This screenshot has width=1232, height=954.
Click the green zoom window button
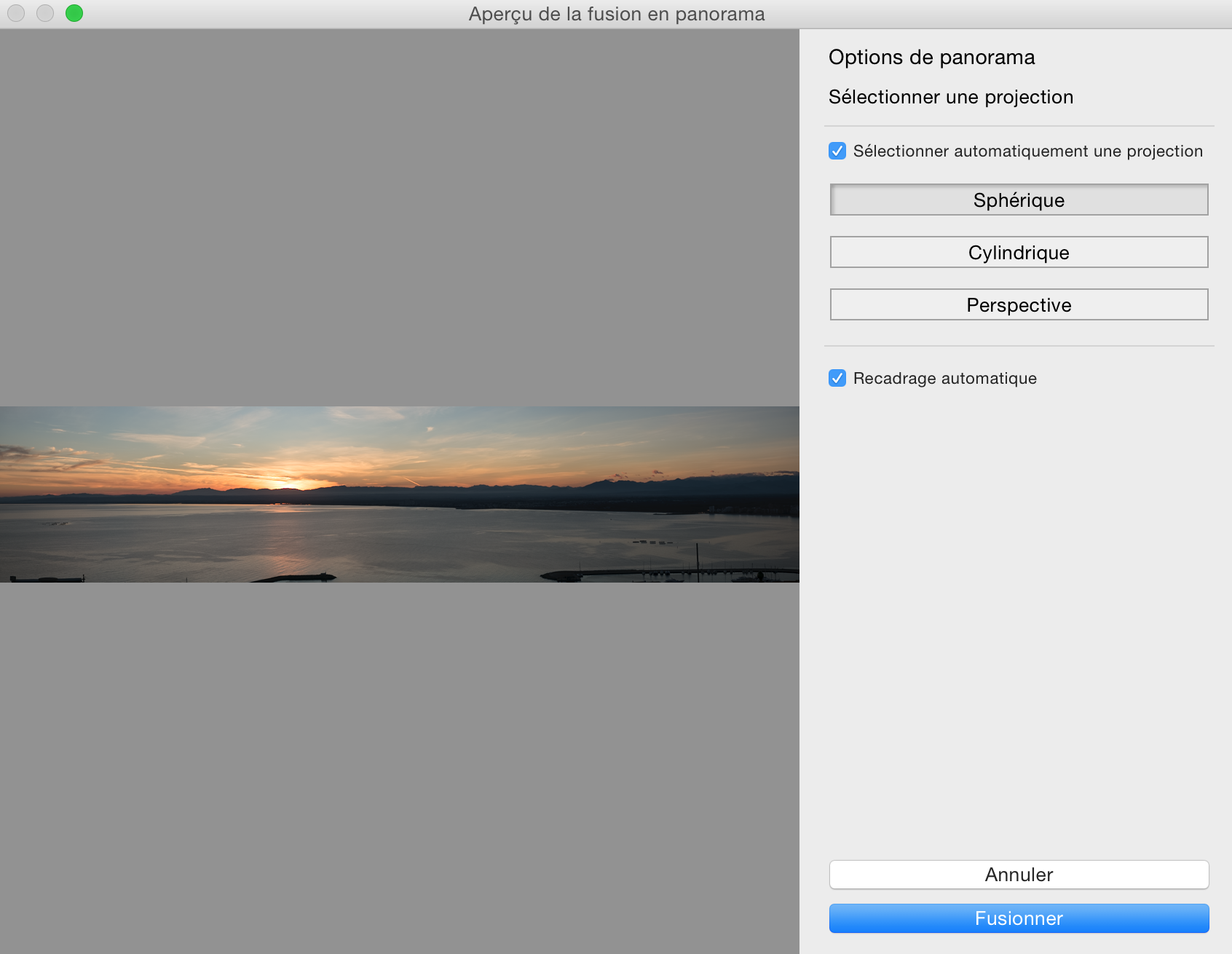(x=74, y=12)
